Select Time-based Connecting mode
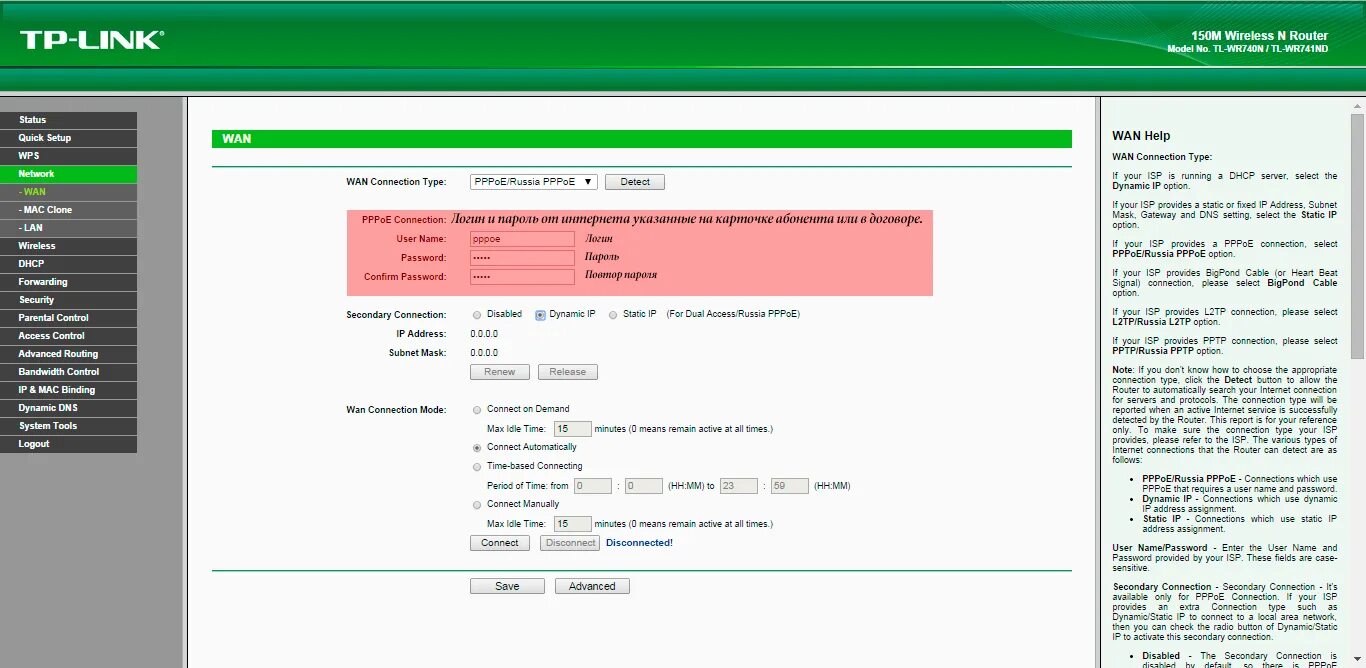Viewport: 1366px width, 668px height. (477, 467)
